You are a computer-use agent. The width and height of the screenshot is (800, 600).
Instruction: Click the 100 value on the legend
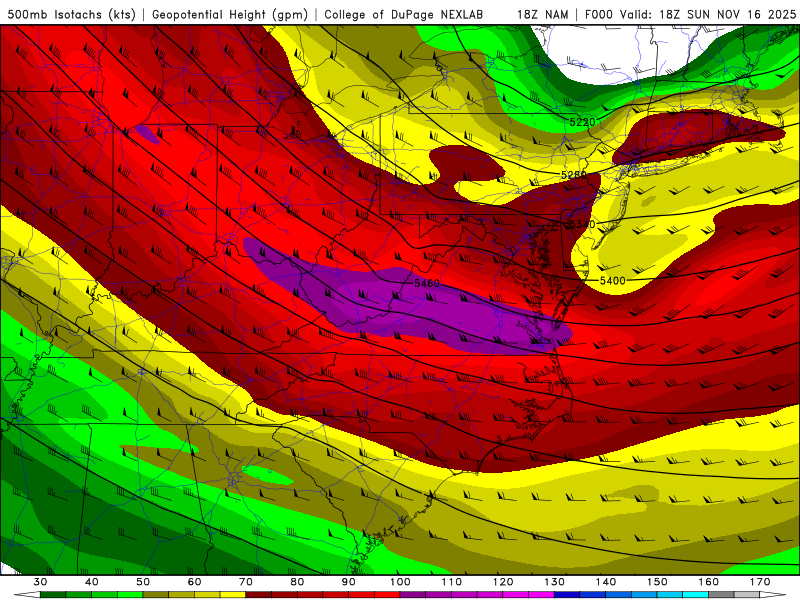(x=400, y=582)
